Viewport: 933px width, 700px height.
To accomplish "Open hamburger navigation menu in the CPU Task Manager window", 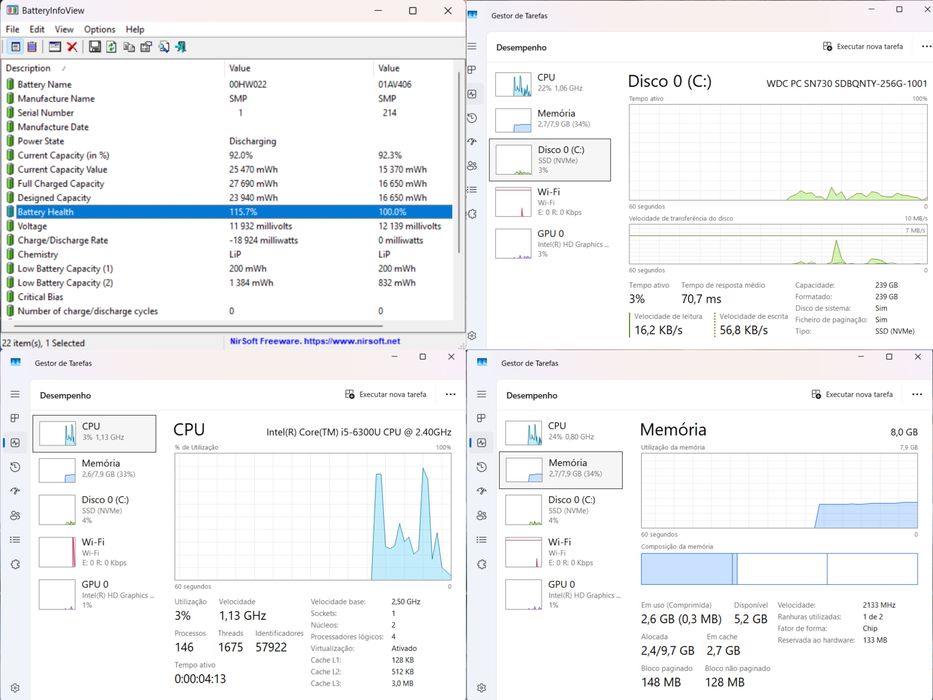I will [x=15, y=394].
